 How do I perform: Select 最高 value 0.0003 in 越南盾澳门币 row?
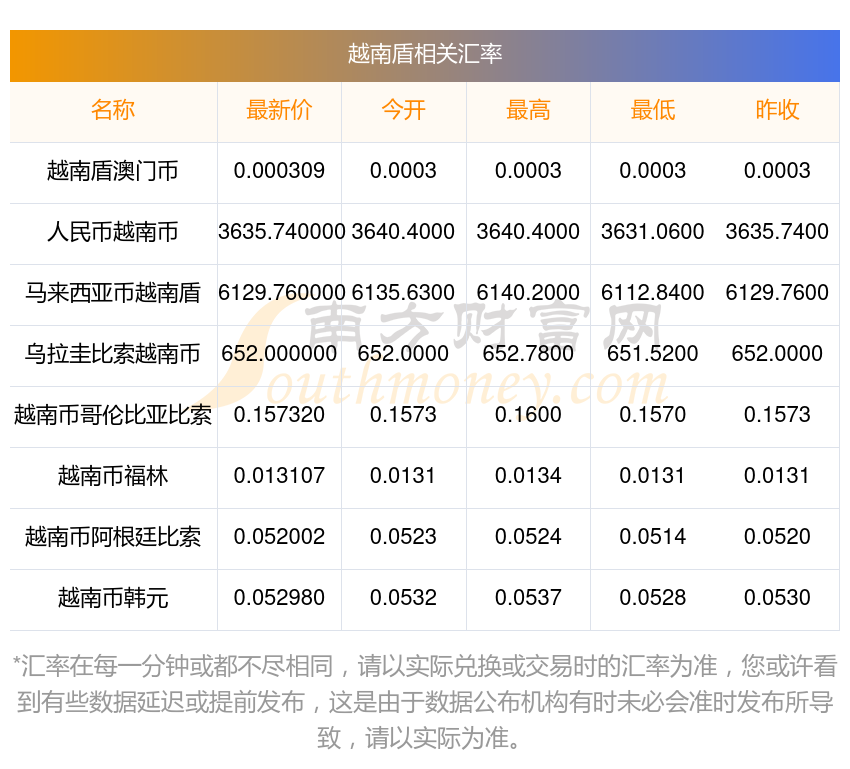point(528,171)
